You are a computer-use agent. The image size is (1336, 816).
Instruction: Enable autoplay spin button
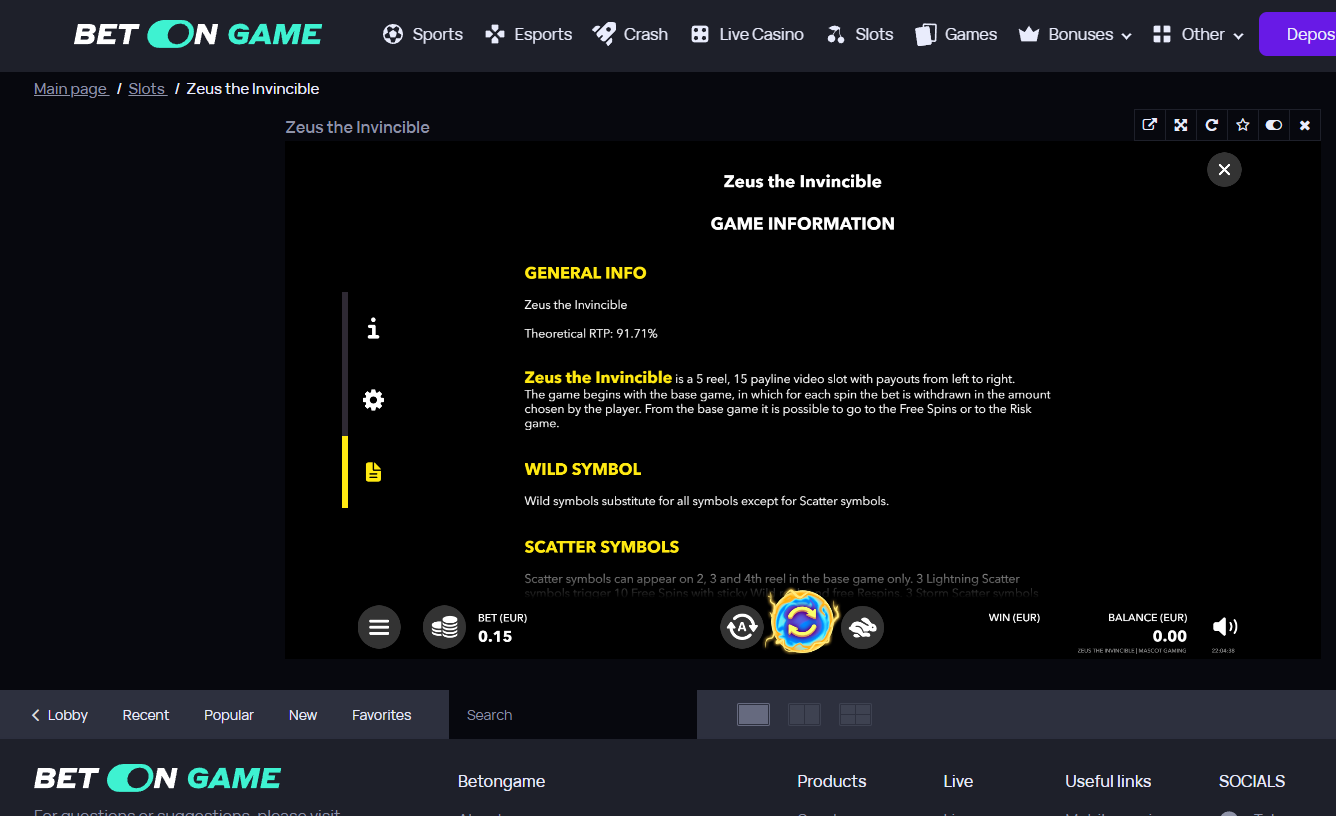(x=742, y=627)
